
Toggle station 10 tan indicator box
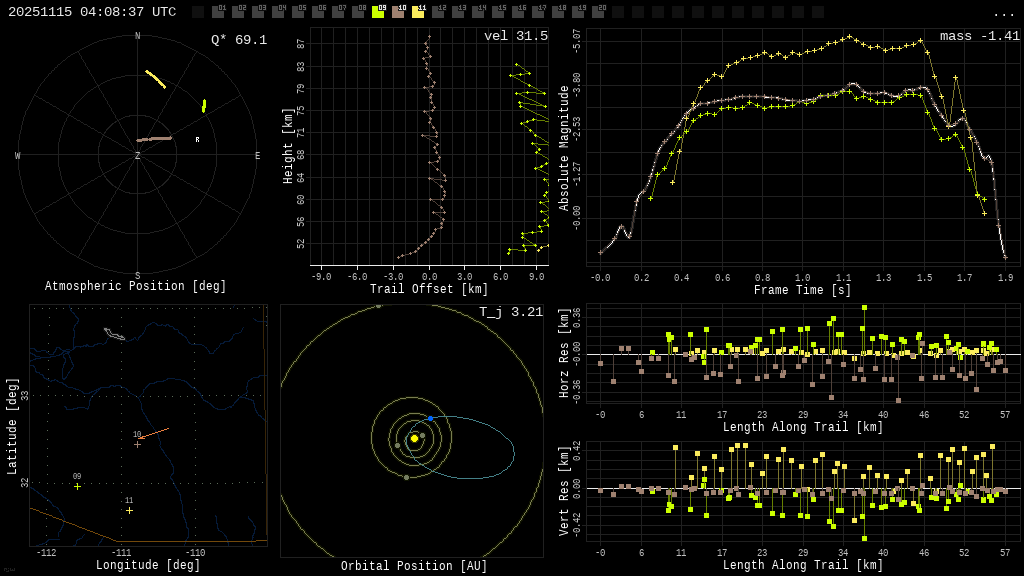tap(398, 12)
